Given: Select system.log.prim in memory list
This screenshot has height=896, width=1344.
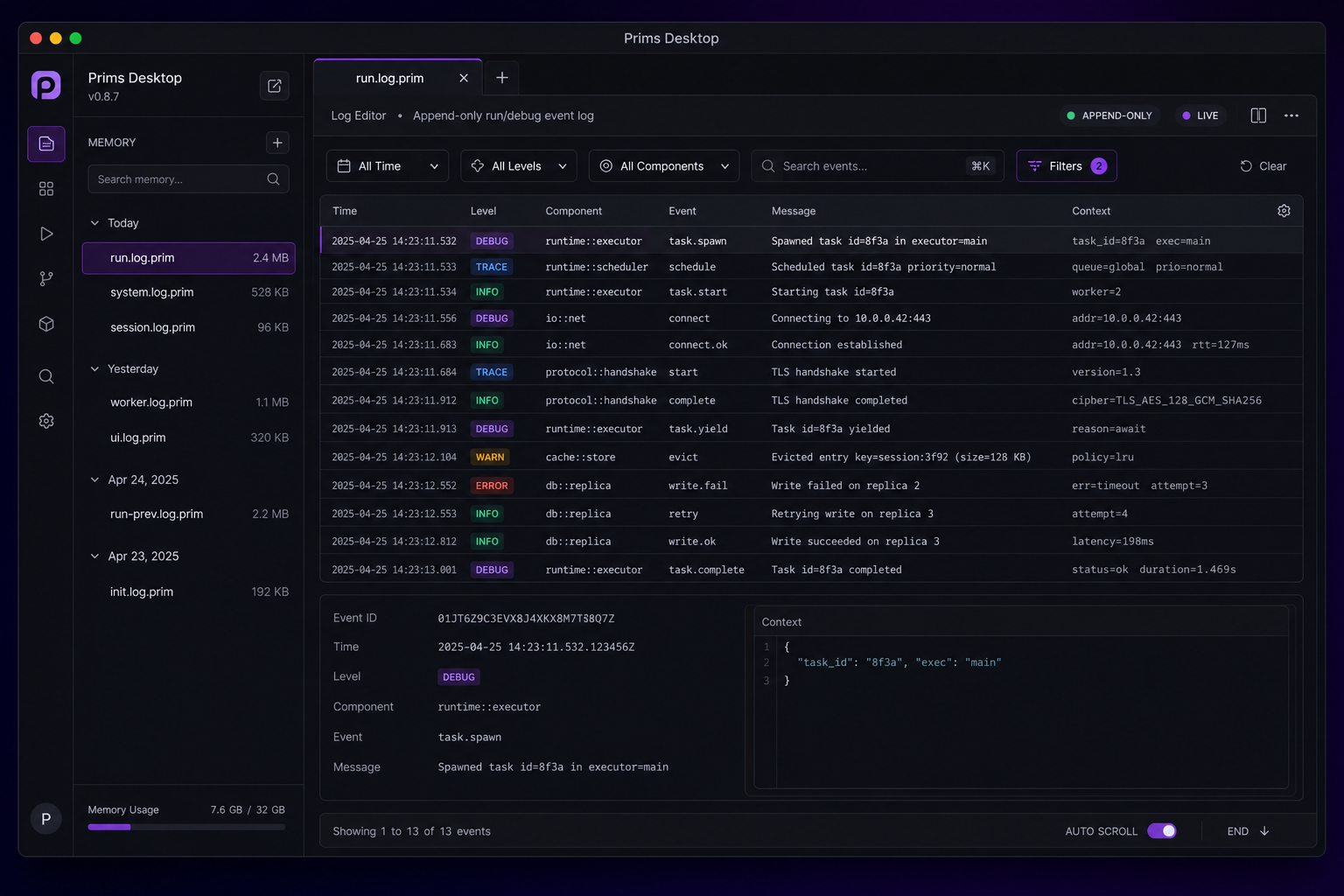Looking at the screenshot, I should pyautogui.click(x=189, y=292).
